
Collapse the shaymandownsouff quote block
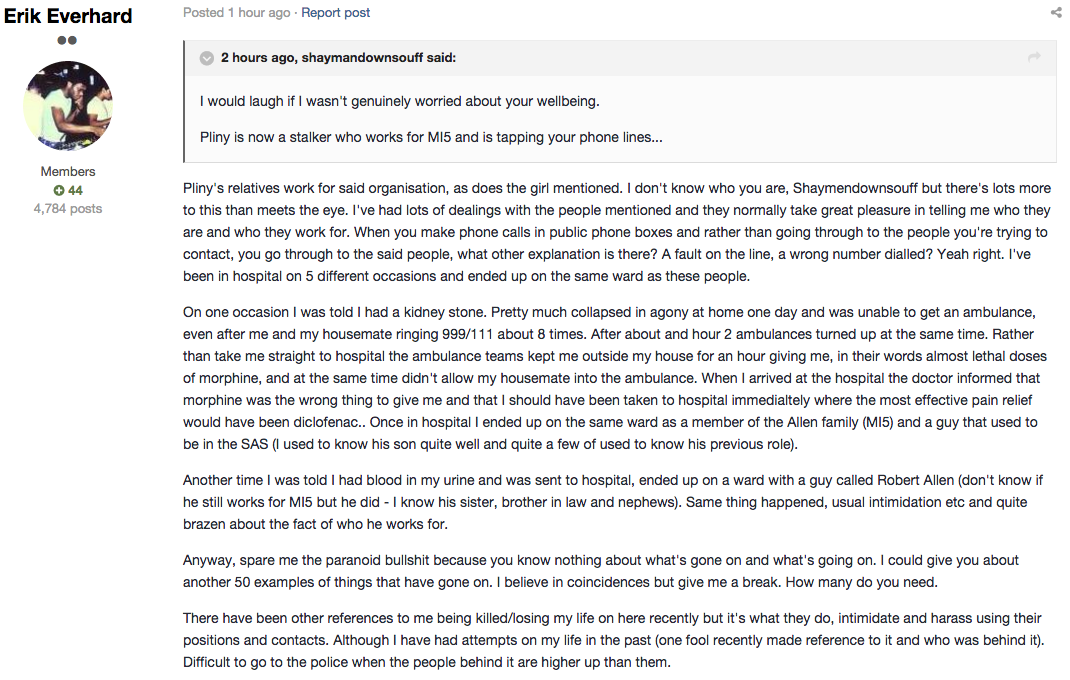point(207,58)
